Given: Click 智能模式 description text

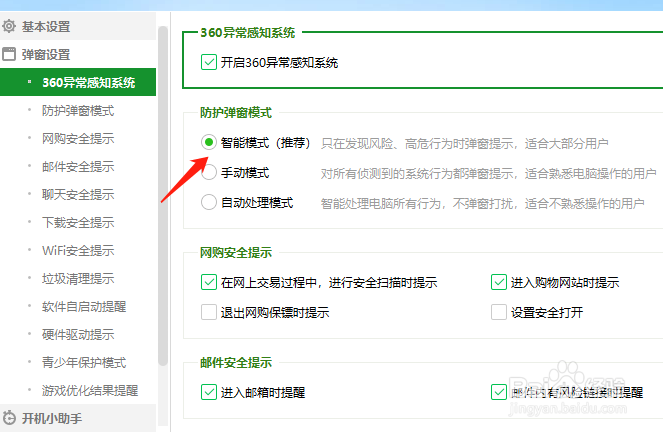Looking at the screenshot, I should [464, 144].
